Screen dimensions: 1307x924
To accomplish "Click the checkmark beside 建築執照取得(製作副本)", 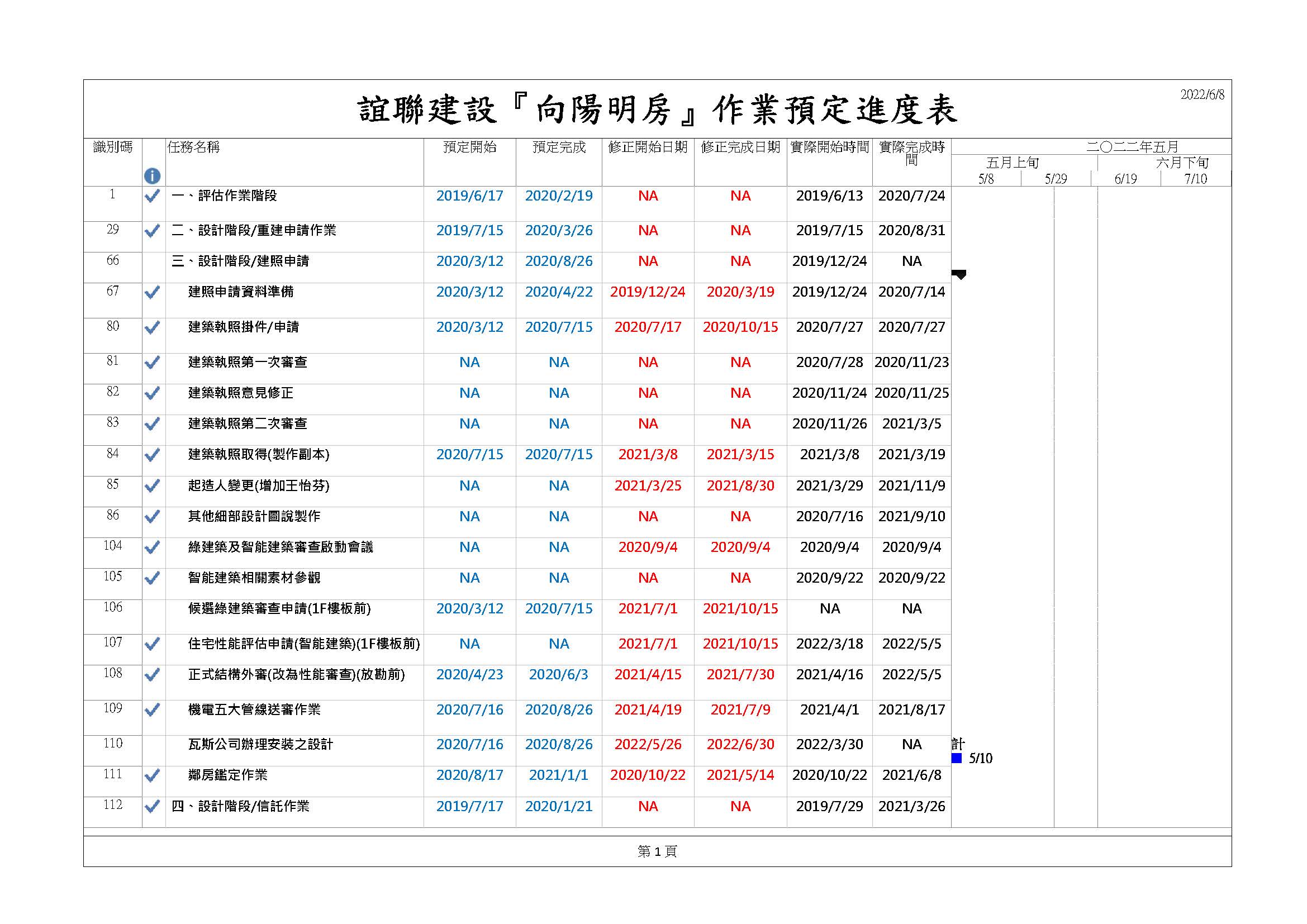I will click(152, 454).
